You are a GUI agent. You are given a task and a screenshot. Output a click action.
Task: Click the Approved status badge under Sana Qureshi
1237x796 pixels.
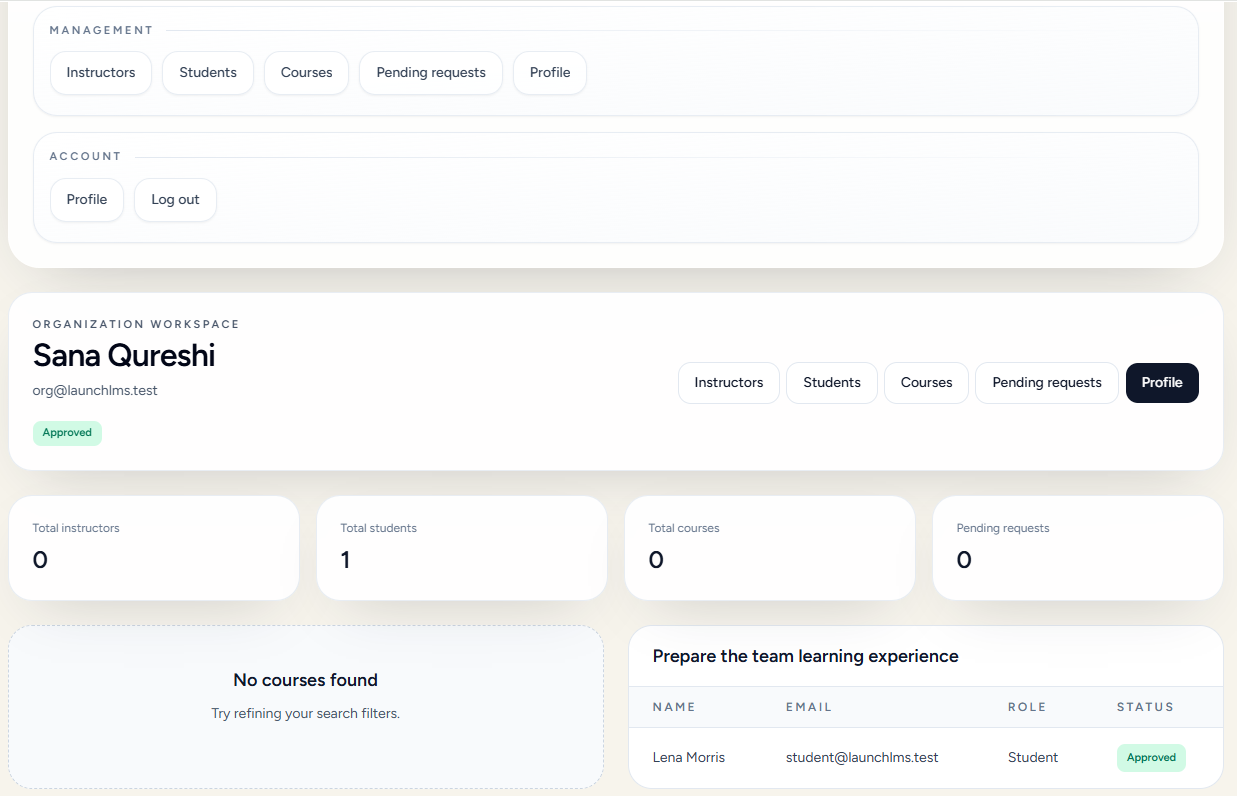point(67,432)
